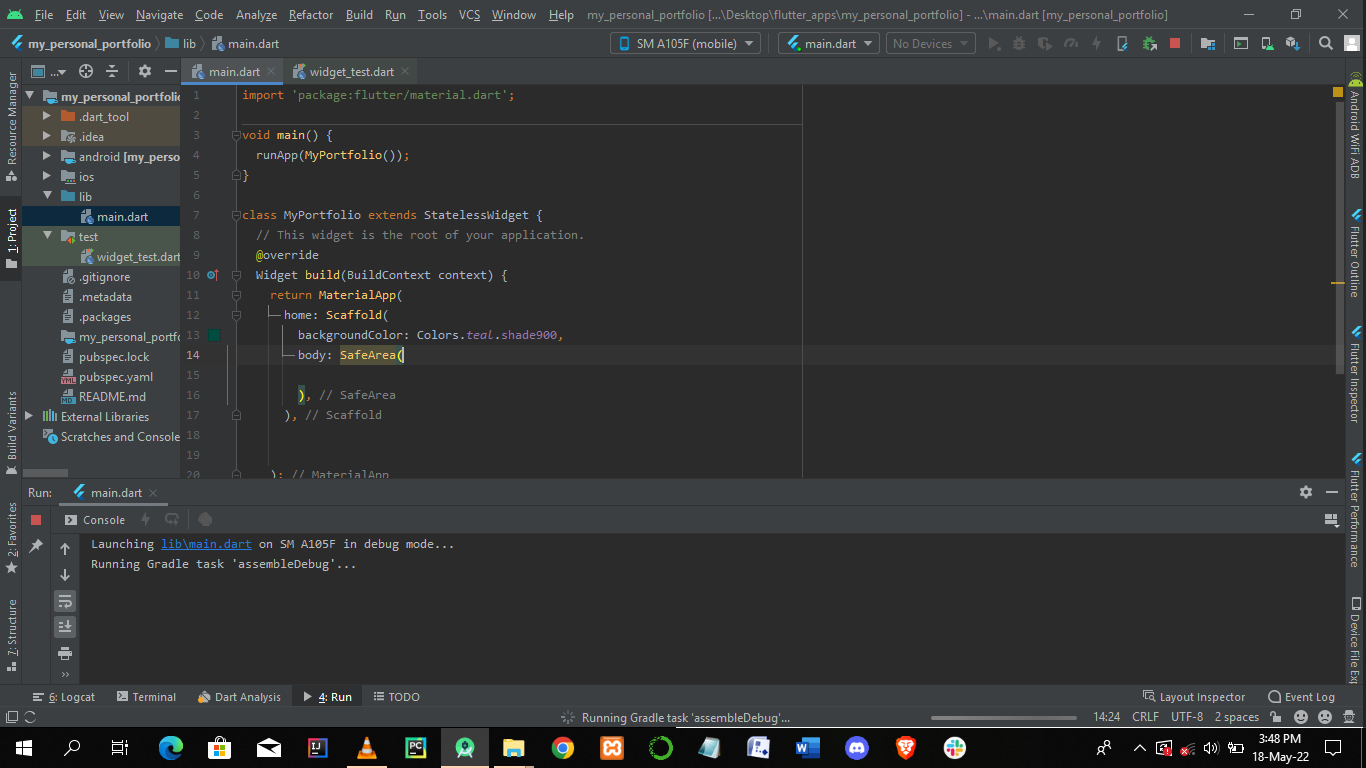Screen dimensions: 1366x768
Task: Expand the ios folder arrow
Action: point(47,177)
